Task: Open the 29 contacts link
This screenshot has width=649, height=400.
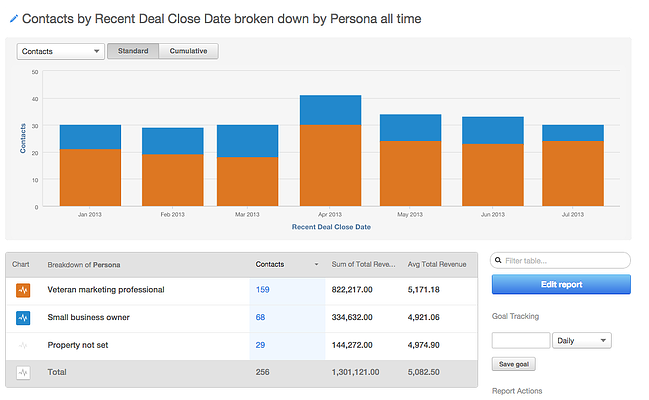Action: (261, 346)
